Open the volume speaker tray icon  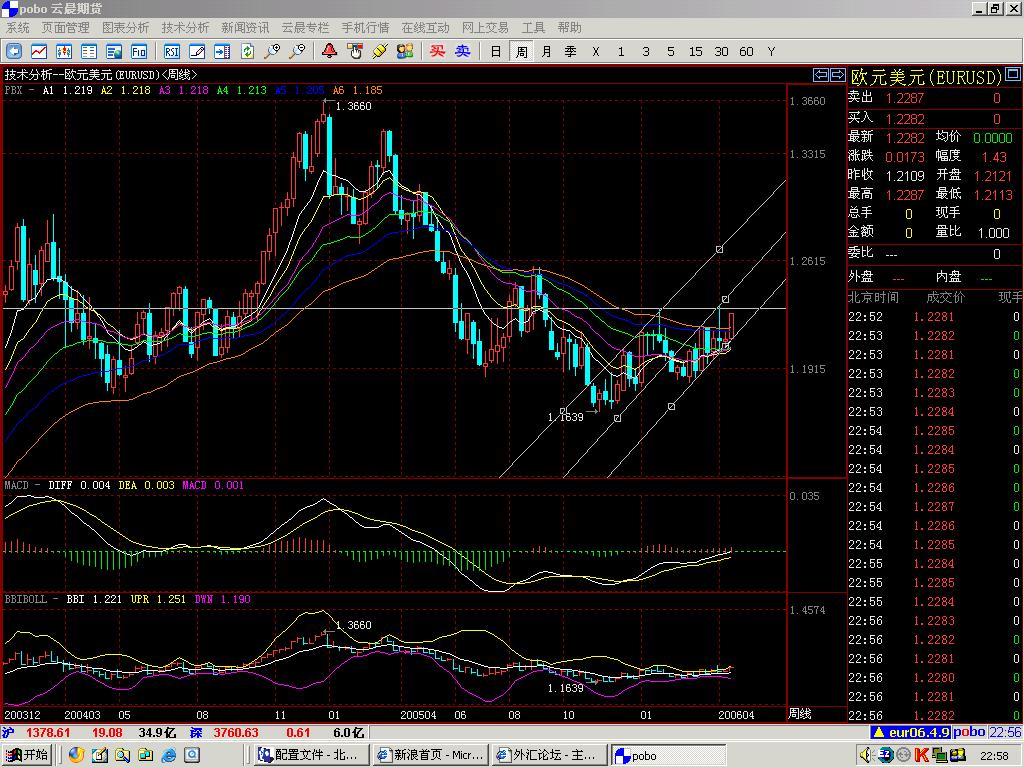(x=867, y=755)
